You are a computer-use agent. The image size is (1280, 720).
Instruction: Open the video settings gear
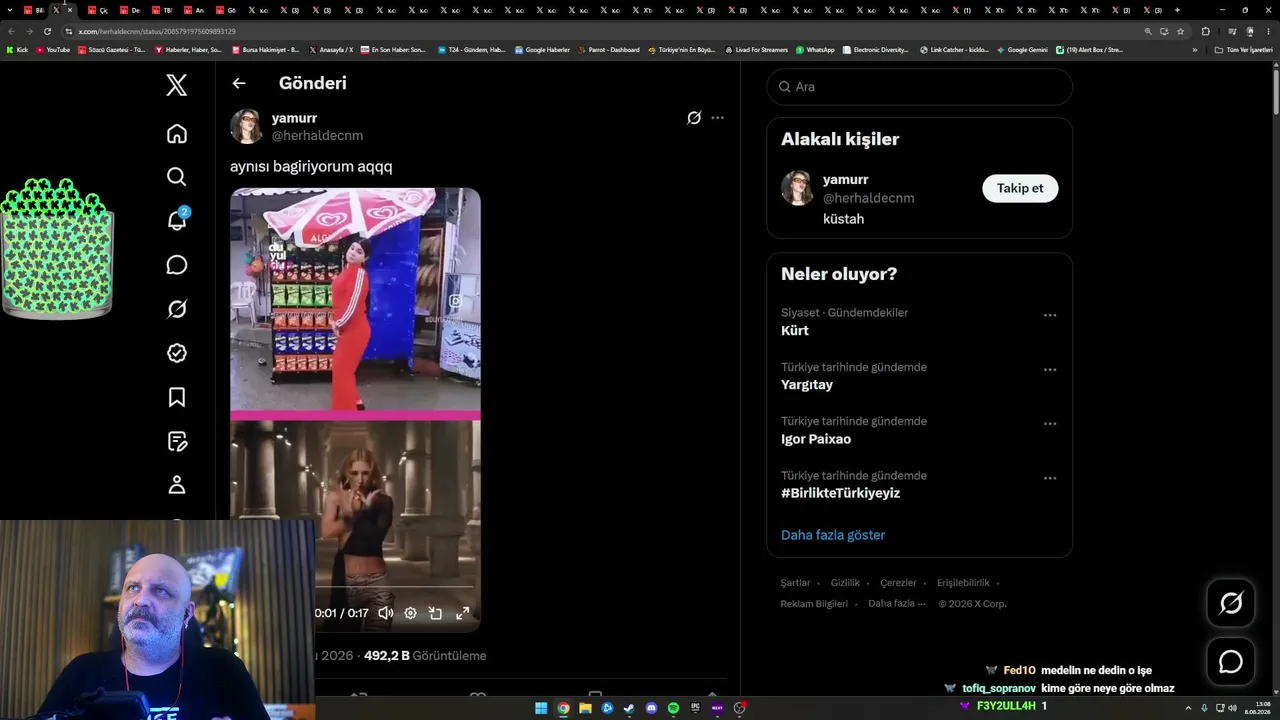pyautogui.click(x=410, y=613)
